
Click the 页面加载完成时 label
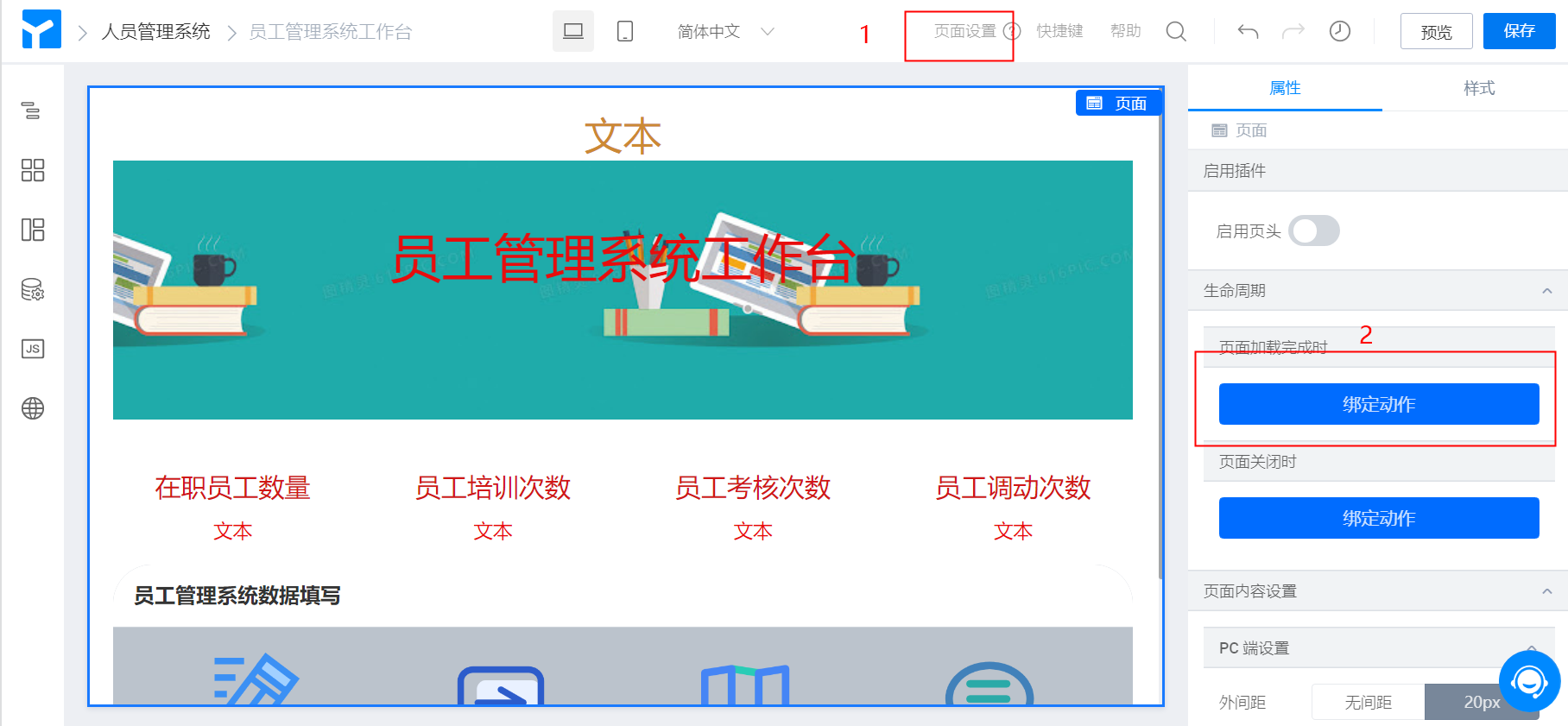(1274, 347)
